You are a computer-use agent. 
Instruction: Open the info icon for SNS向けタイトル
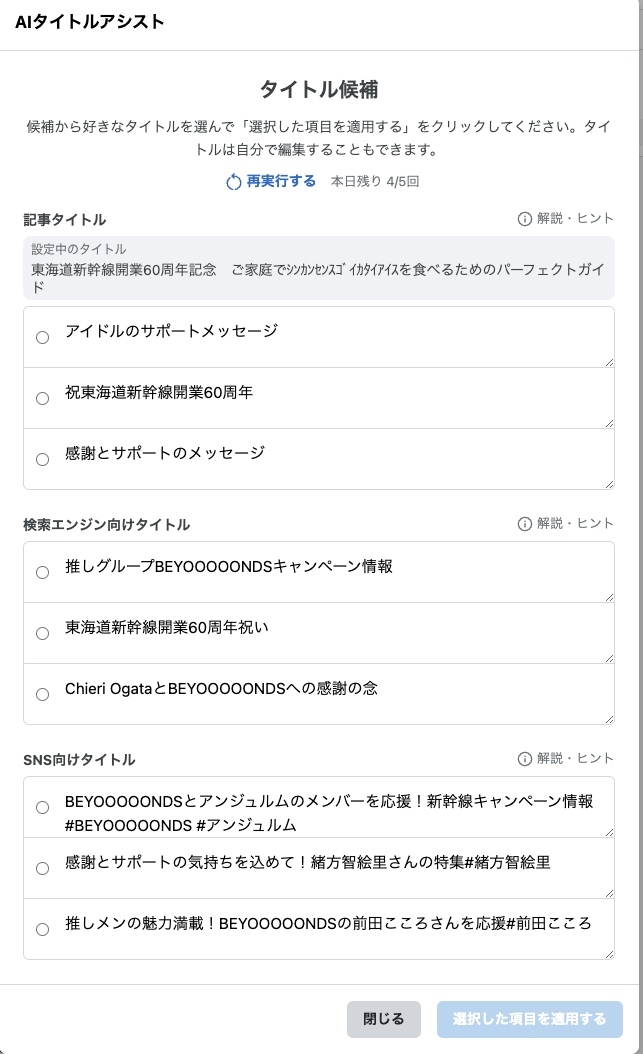525,758
